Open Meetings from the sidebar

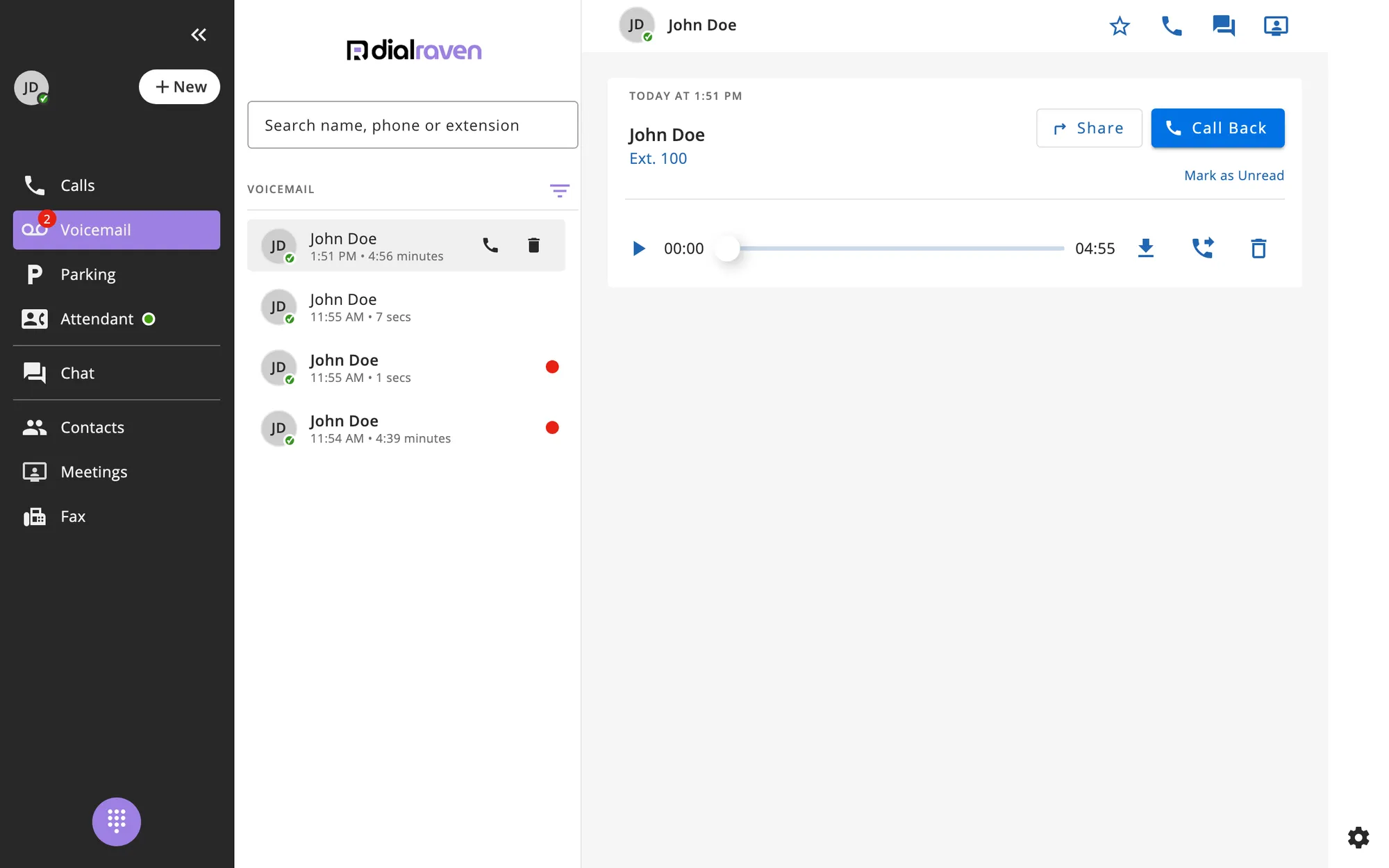pos(117,471)
